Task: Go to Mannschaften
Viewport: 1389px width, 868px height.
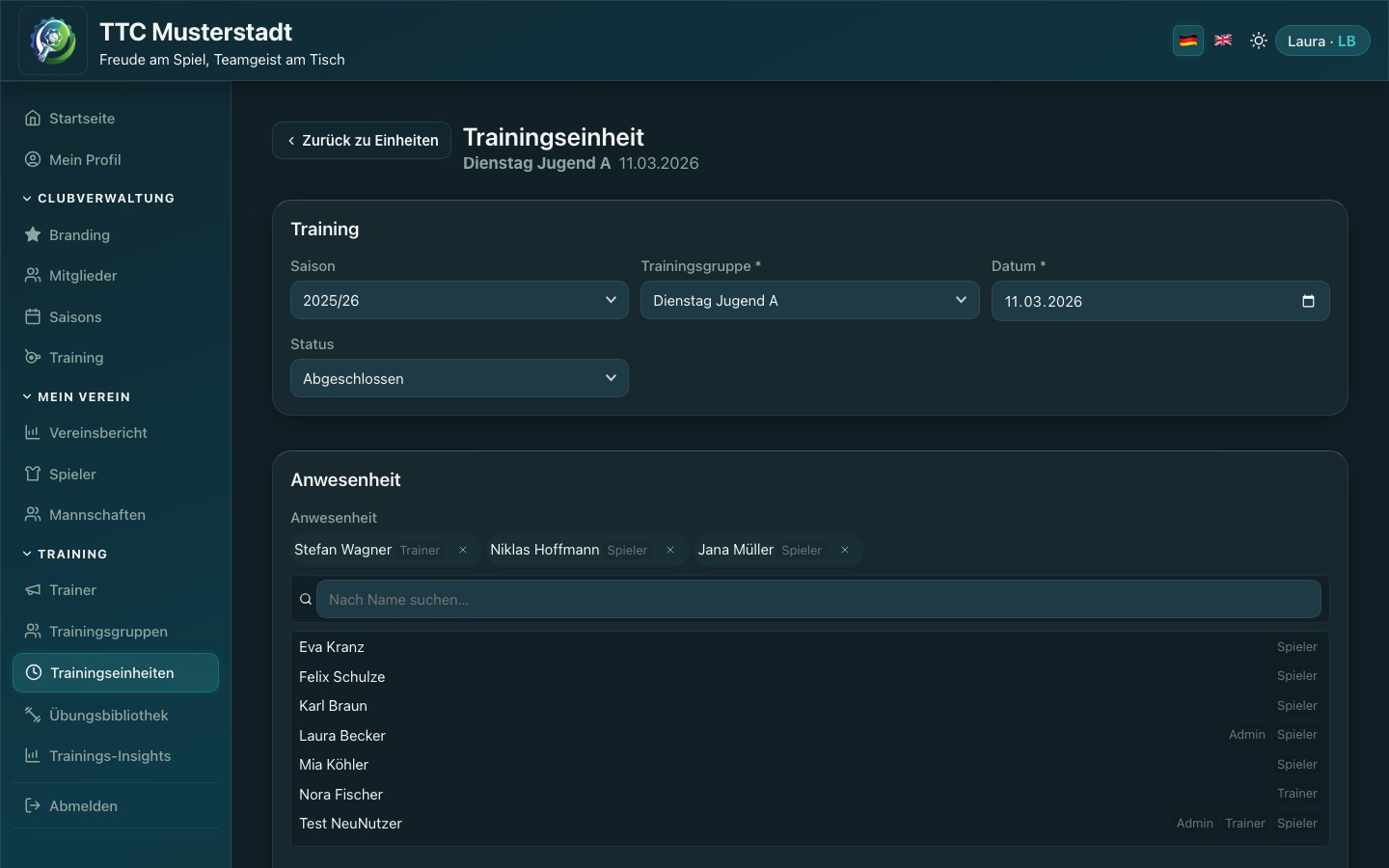Action: (116, 515)
